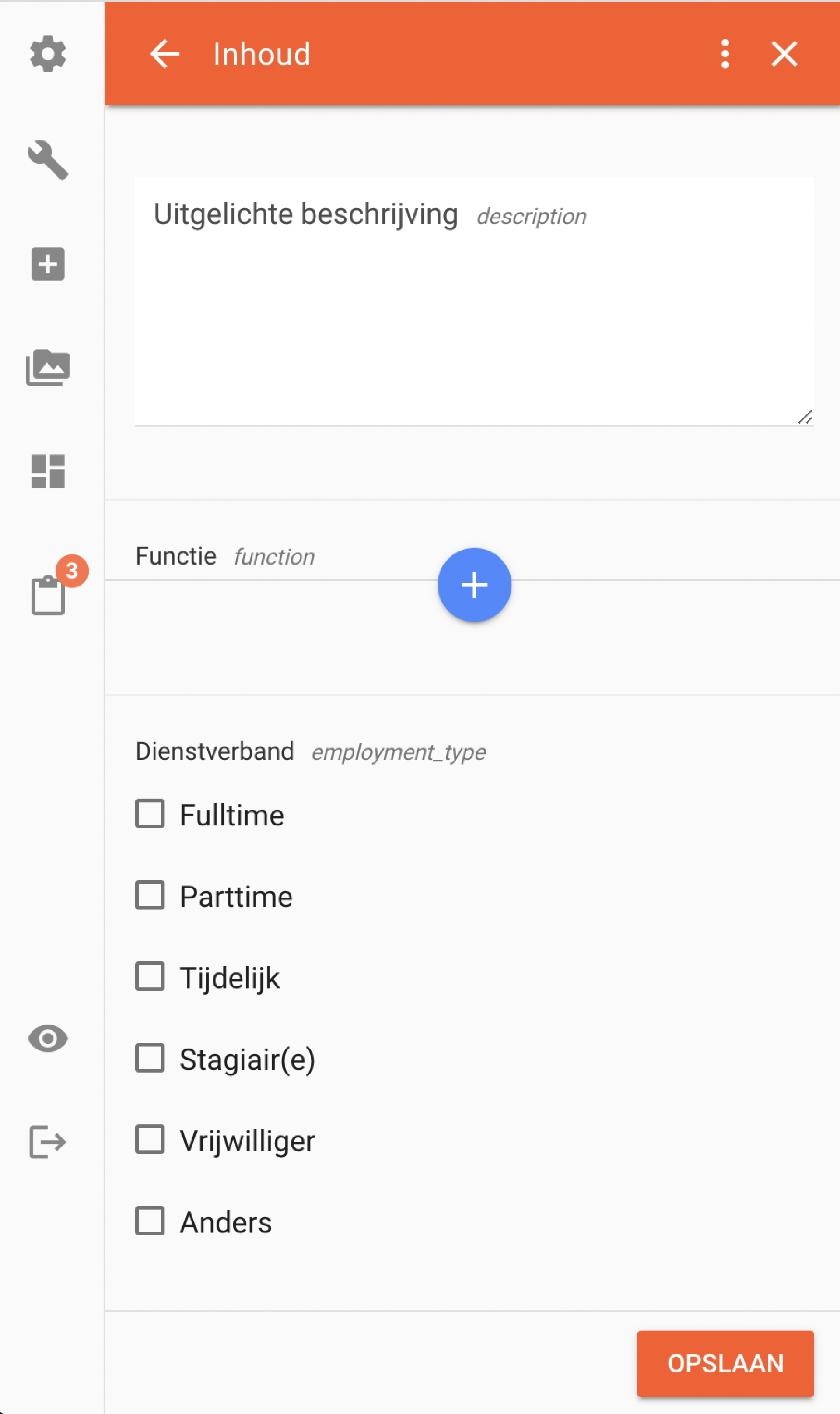Mark the Anders checkbox
This screenshot has height=1414, width=840.
[150, 1221]
